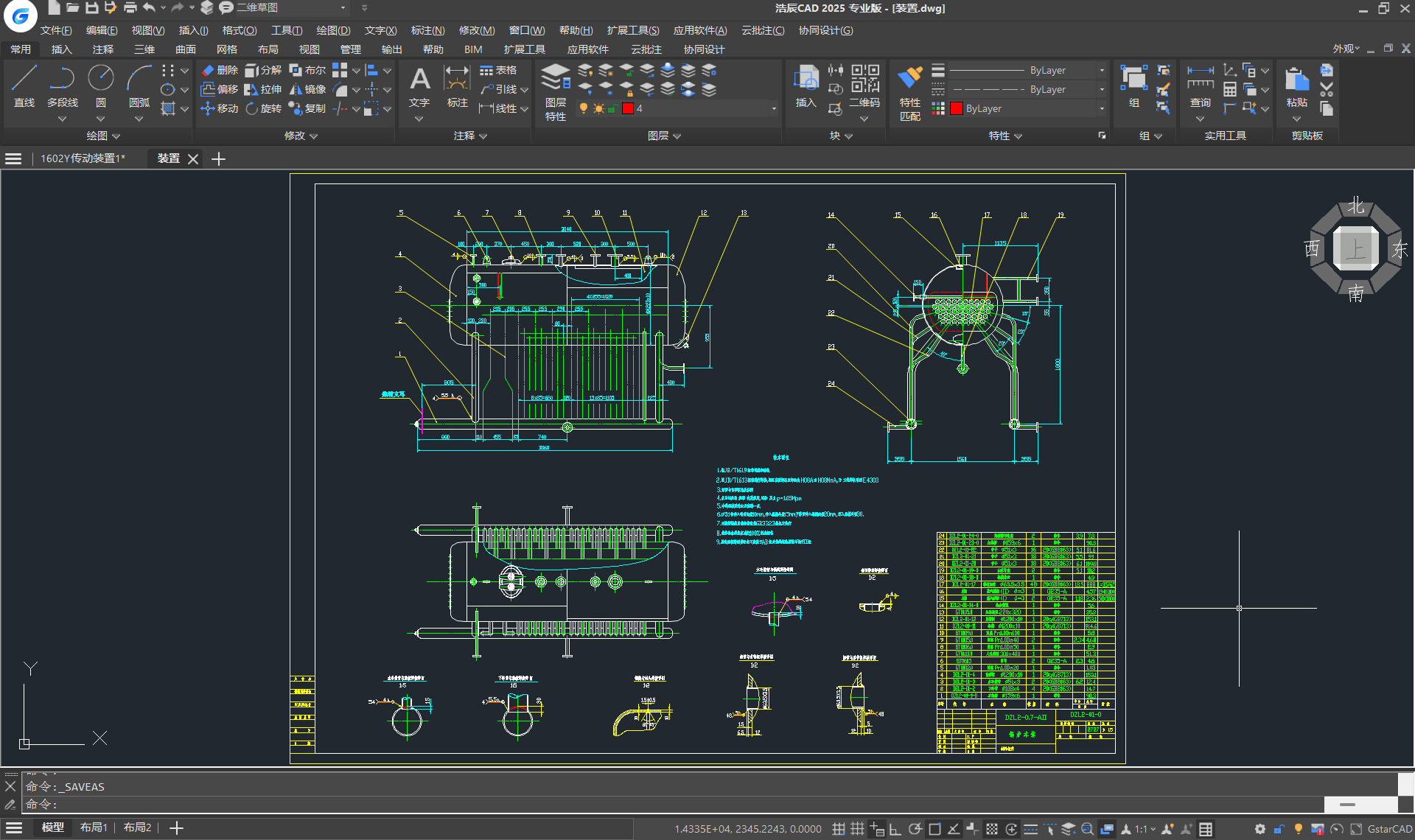The image size is (1415, 840).
Task: Toggle ortho mode in status bar
Action: coord(895,829)
